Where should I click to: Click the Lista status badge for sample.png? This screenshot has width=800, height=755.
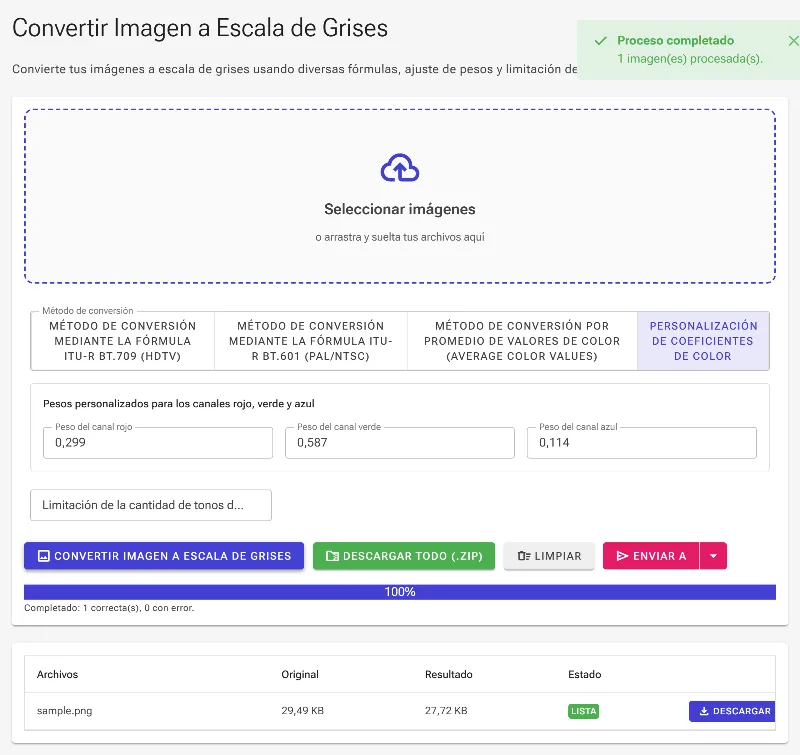point(583,711)
